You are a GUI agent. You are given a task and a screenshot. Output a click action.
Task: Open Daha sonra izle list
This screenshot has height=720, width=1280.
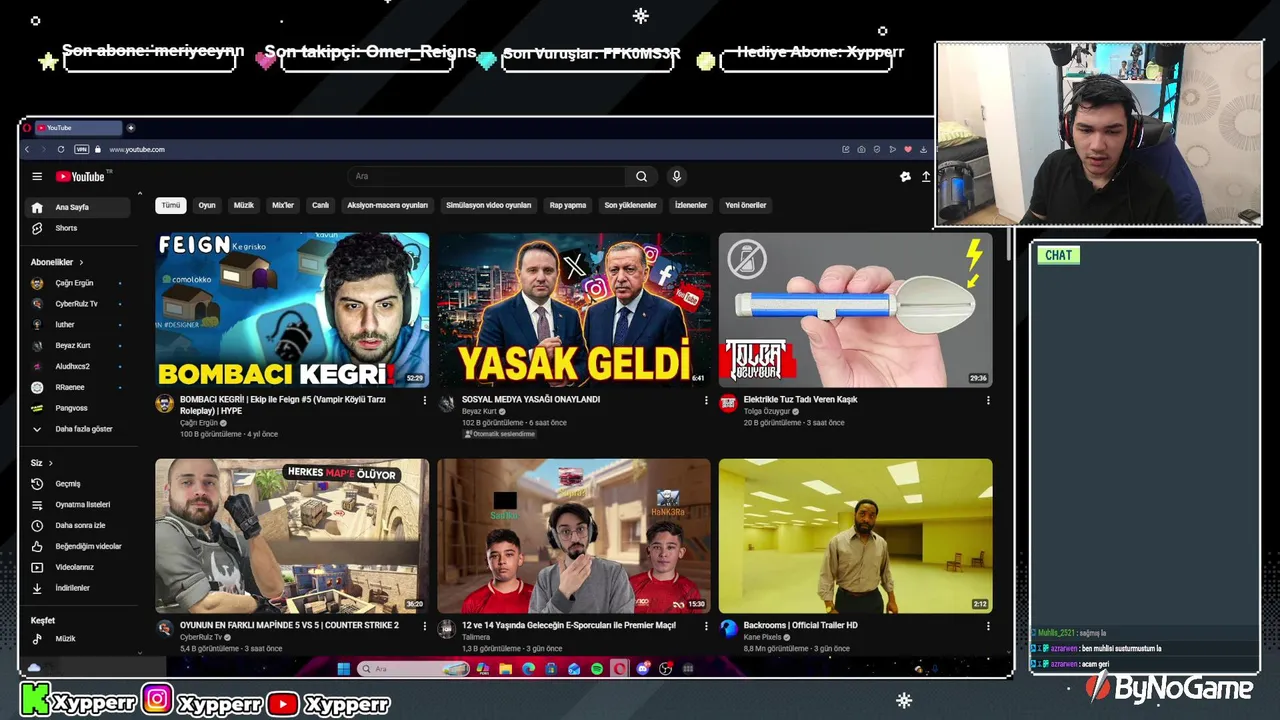click(x=77, y=526)
